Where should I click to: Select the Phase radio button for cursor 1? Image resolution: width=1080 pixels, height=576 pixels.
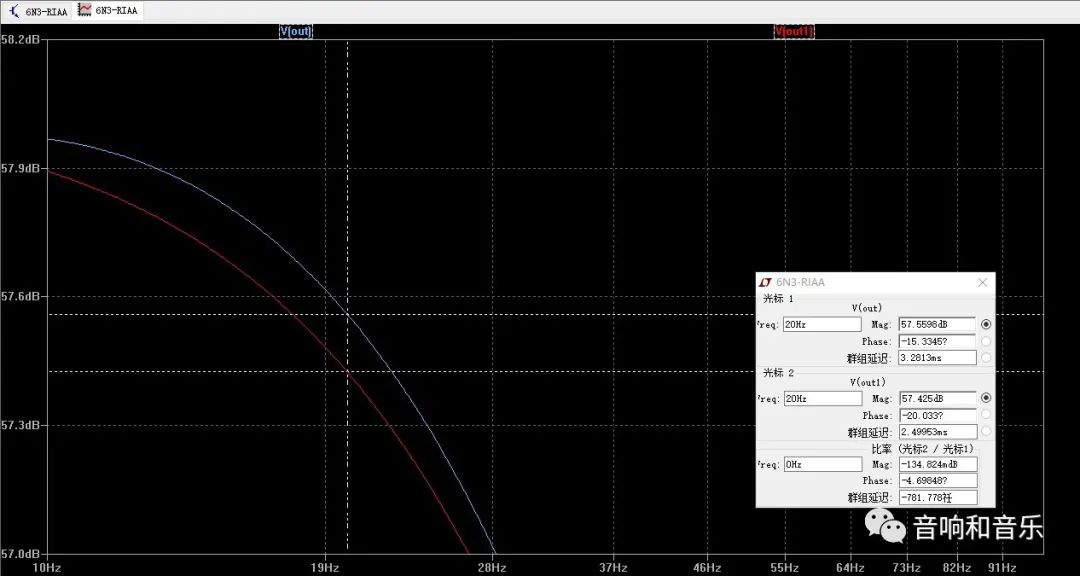click(986, 341)
